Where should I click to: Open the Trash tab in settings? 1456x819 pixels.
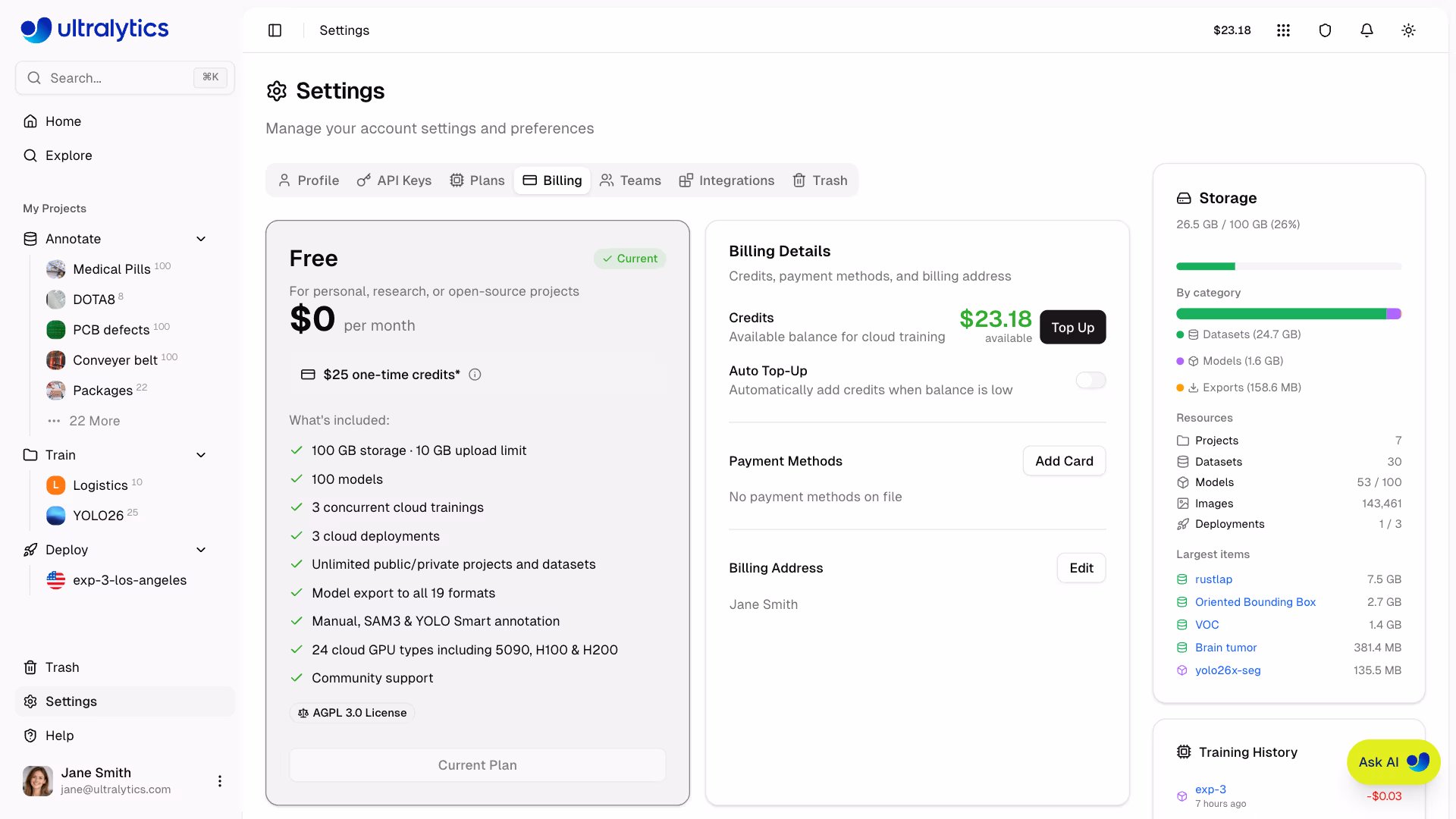820,180
